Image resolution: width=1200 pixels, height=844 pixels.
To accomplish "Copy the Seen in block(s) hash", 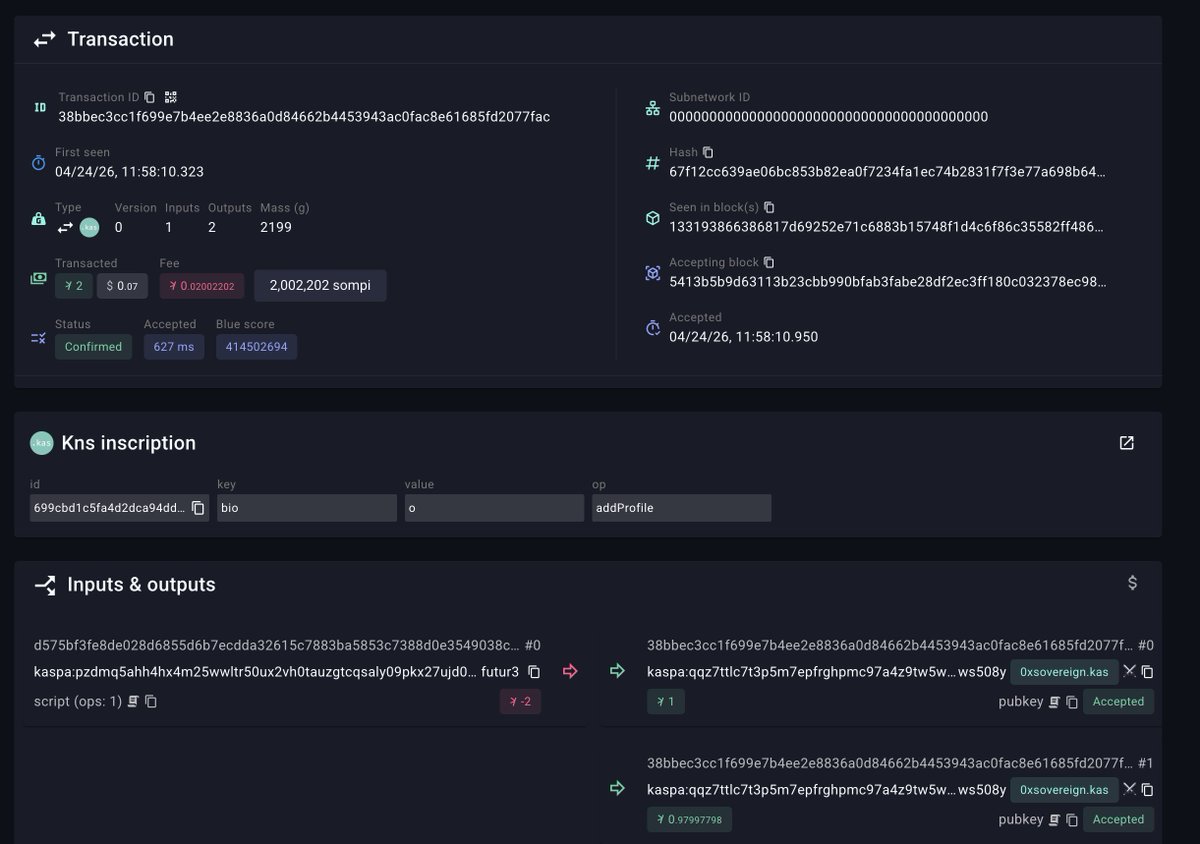I will tap(769, 207).
